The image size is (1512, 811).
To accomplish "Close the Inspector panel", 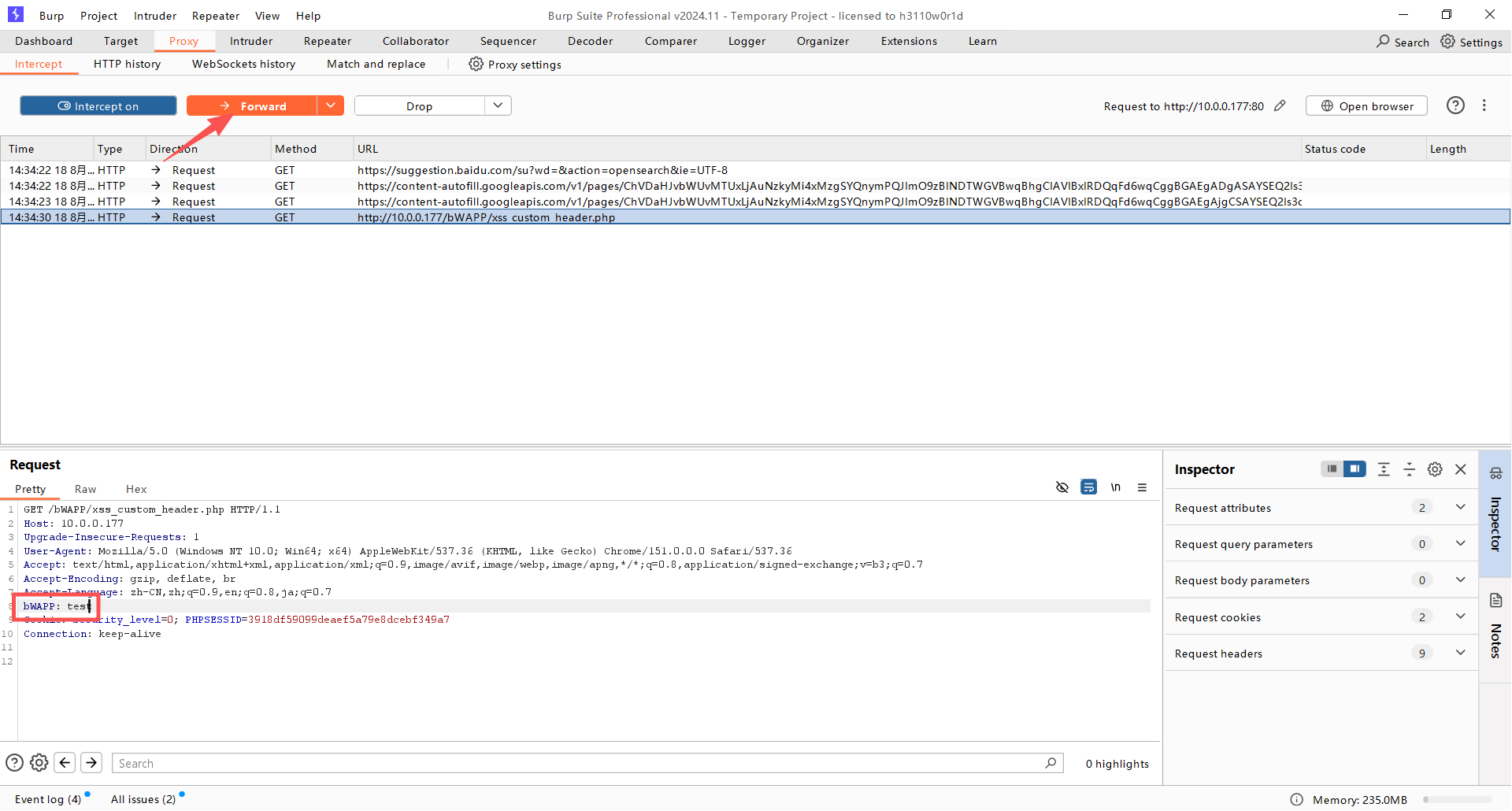I will (x=1461, y=469).
